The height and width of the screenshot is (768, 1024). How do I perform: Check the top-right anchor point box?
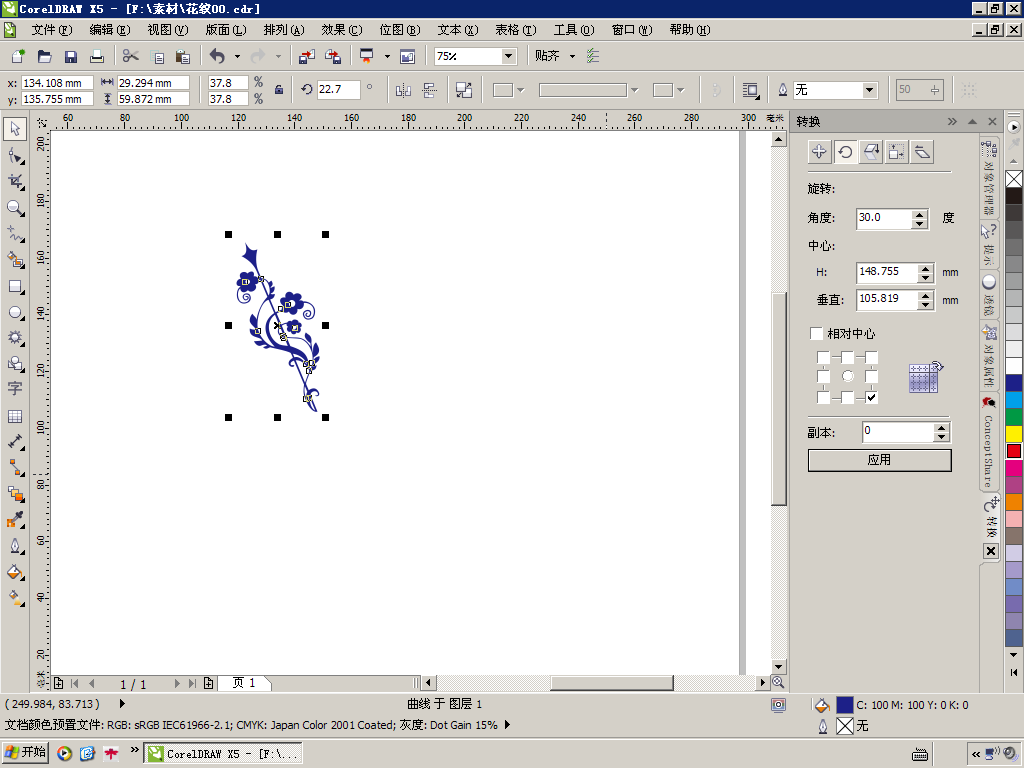[x=871, y=357]
